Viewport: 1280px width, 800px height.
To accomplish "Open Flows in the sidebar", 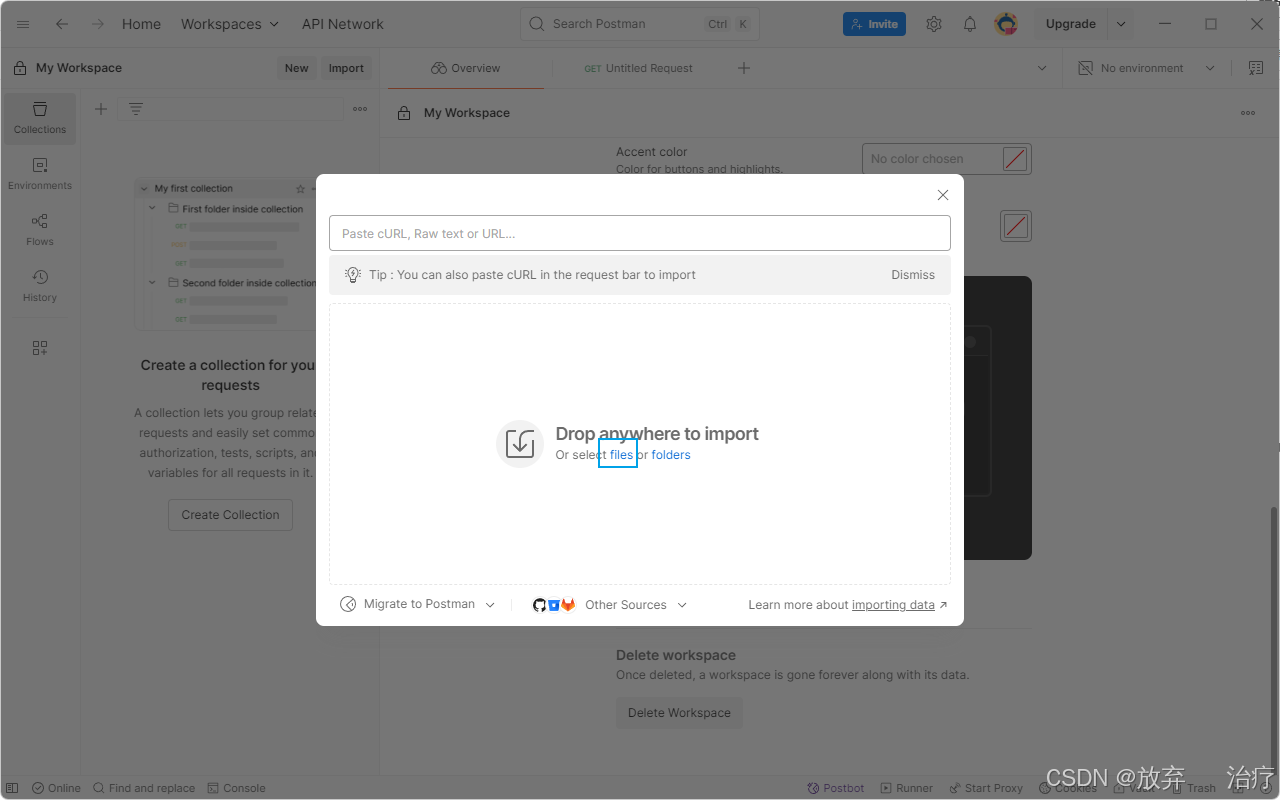I will [x=40, y=230].
